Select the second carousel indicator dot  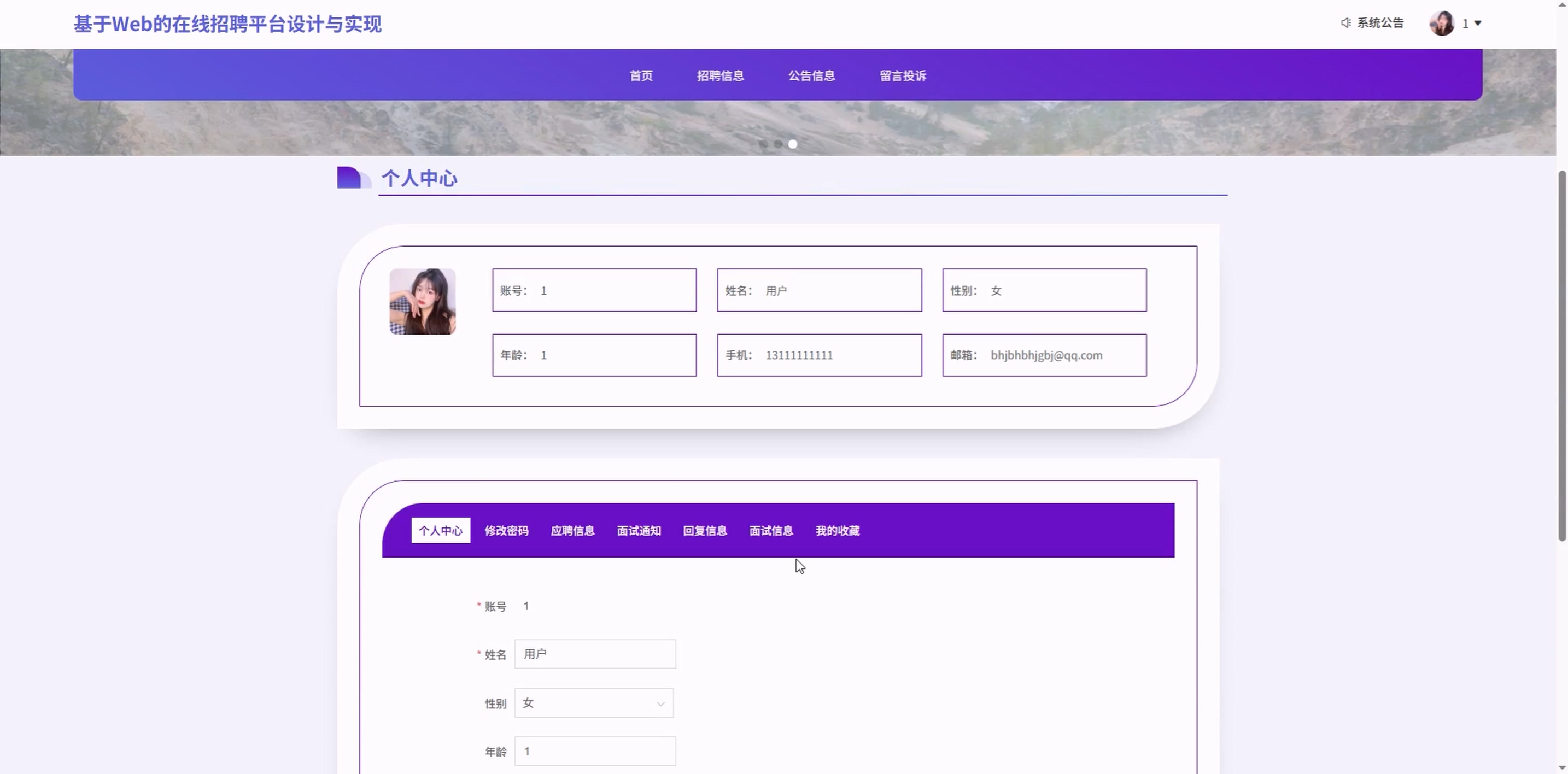(778, 144)
